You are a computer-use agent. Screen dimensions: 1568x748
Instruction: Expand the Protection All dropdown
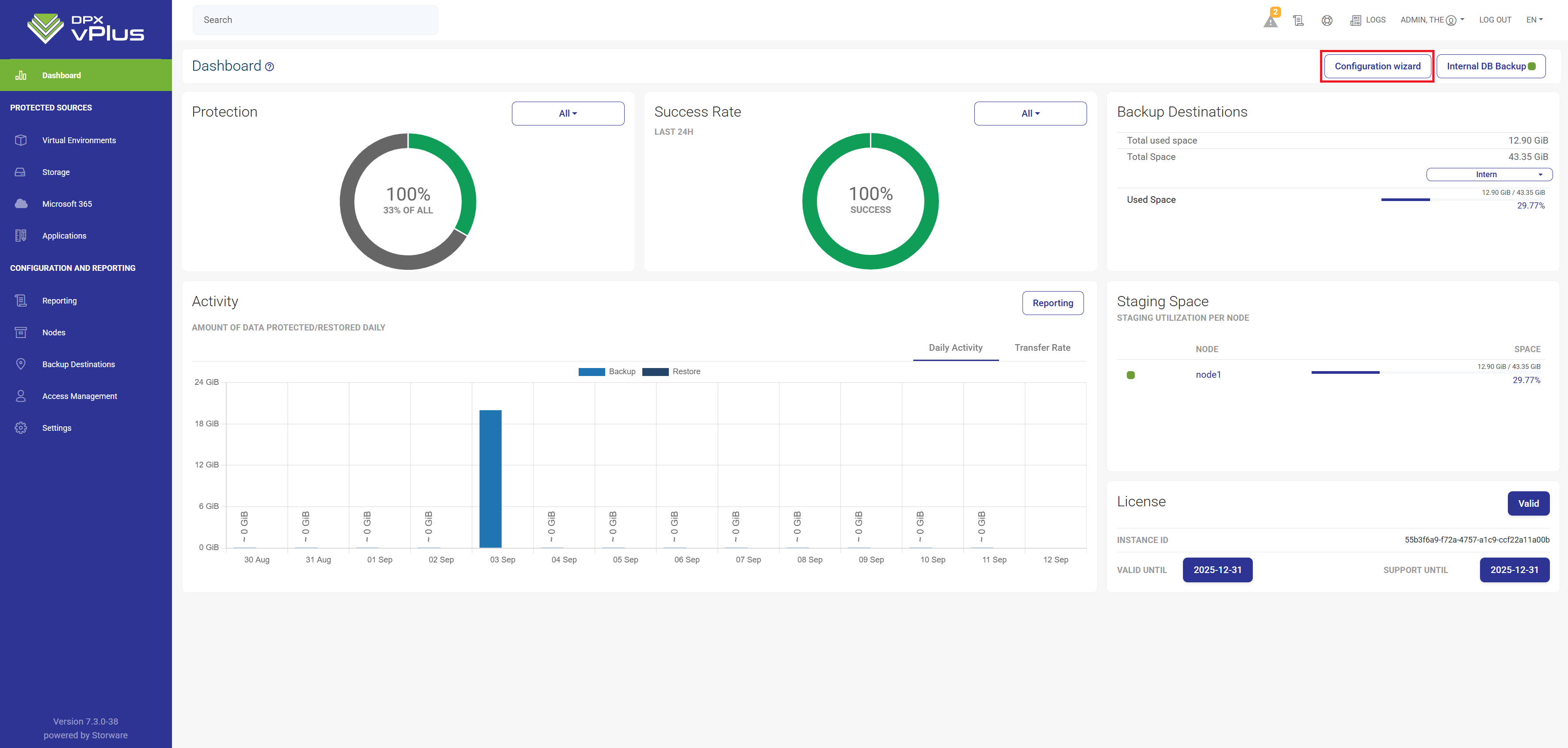[x=567, y=114]
